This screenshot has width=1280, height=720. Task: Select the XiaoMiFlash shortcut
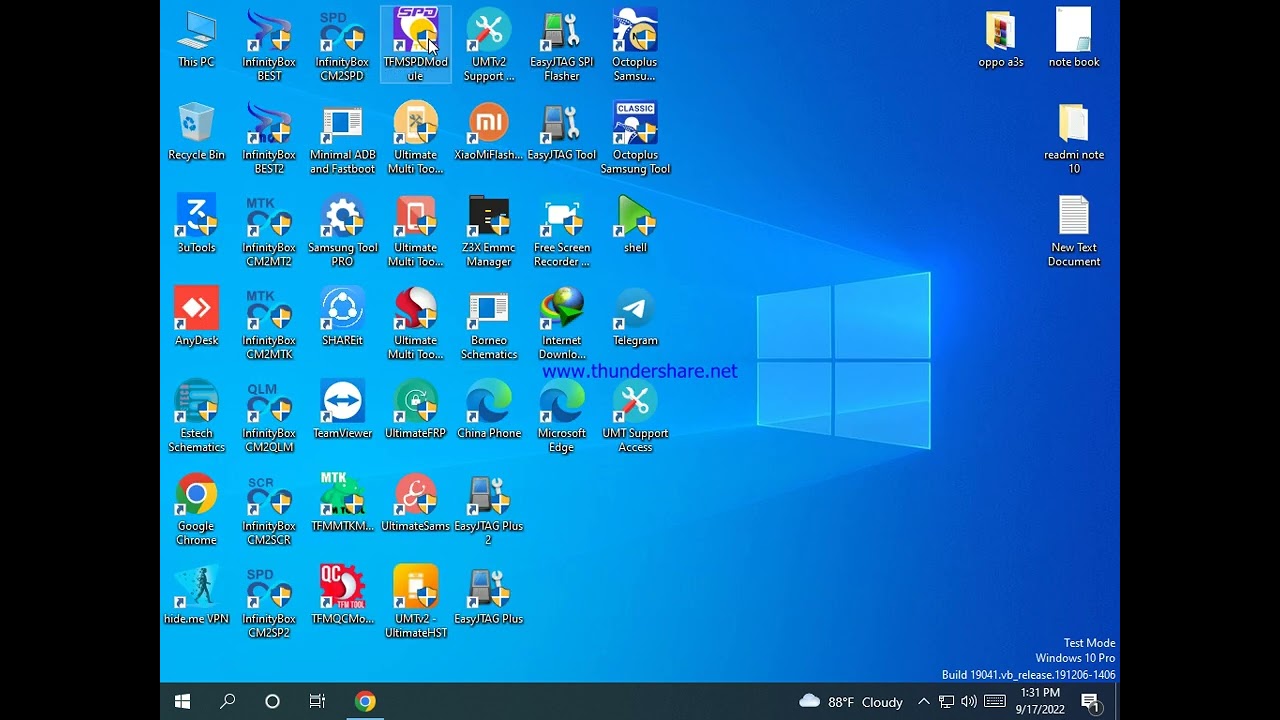click(489, 132)
